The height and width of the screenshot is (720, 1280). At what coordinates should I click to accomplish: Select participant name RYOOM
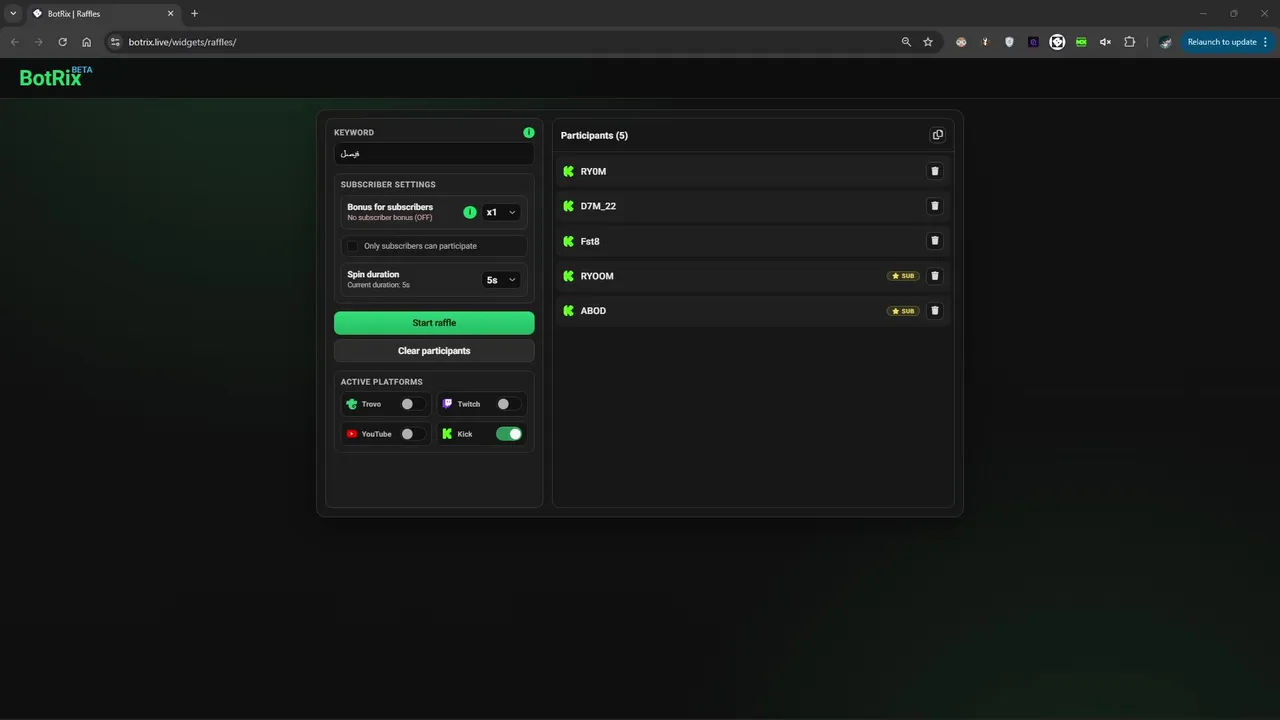[x=597, y=276]
